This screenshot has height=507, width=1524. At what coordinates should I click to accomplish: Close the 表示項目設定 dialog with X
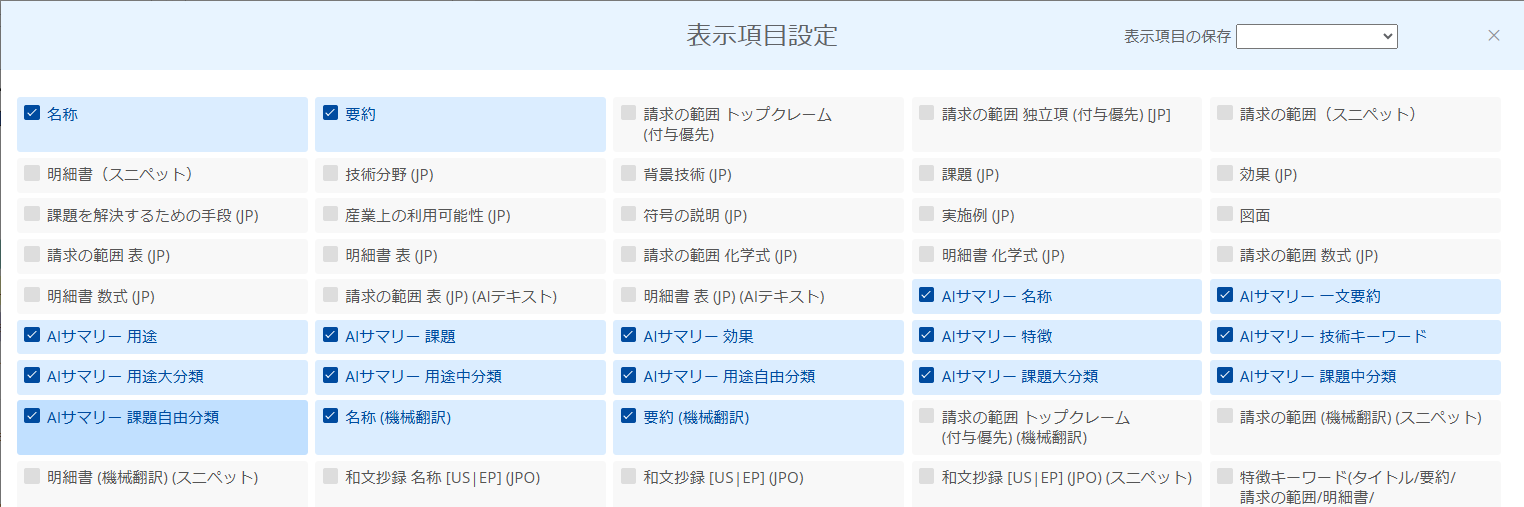pyautogui.click(x=1493, y=36)
